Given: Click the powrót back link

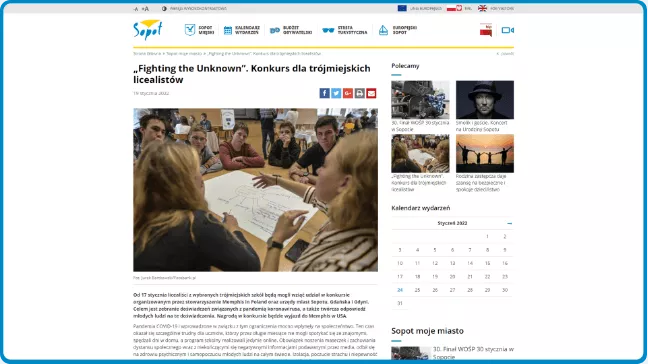Looking at the screenshot, I should tap(505, 54).
